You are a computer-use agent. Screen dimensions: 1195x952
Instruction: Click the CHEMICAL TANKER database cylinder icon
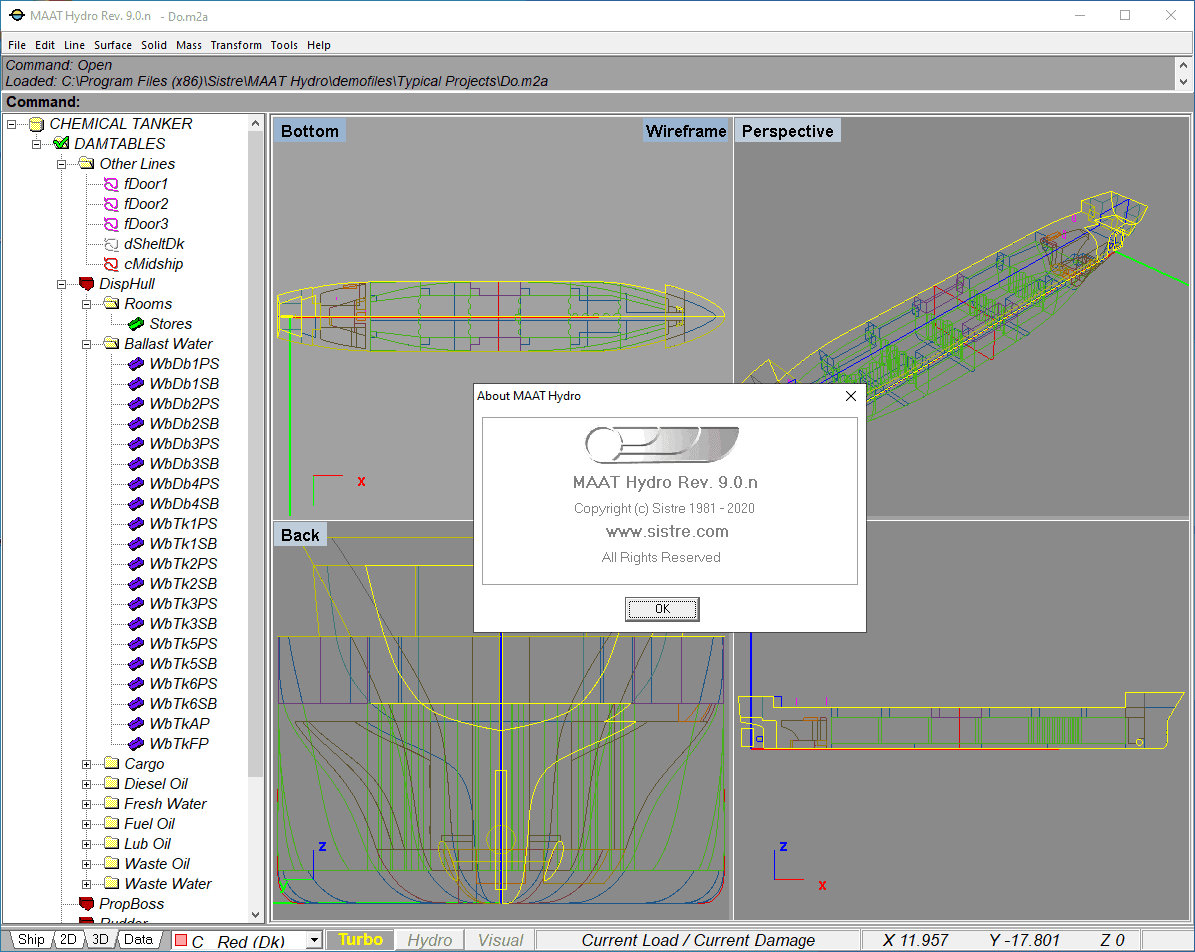click(37, 124)
